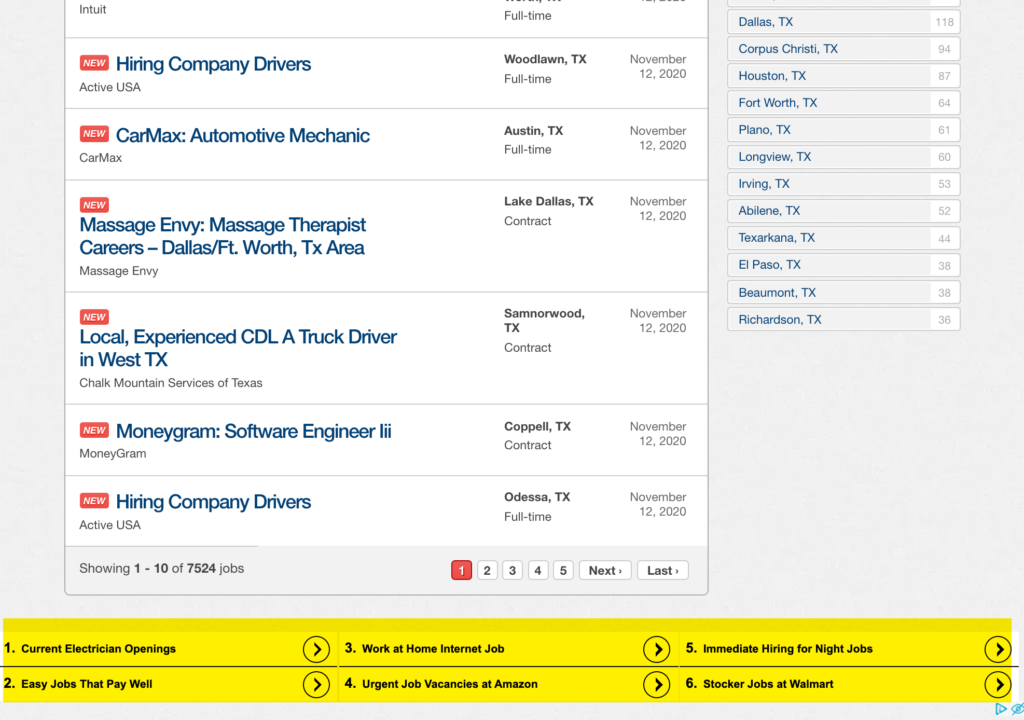1024x720 pixels.
Task: Go to results page 3
Action: [512, 570]
